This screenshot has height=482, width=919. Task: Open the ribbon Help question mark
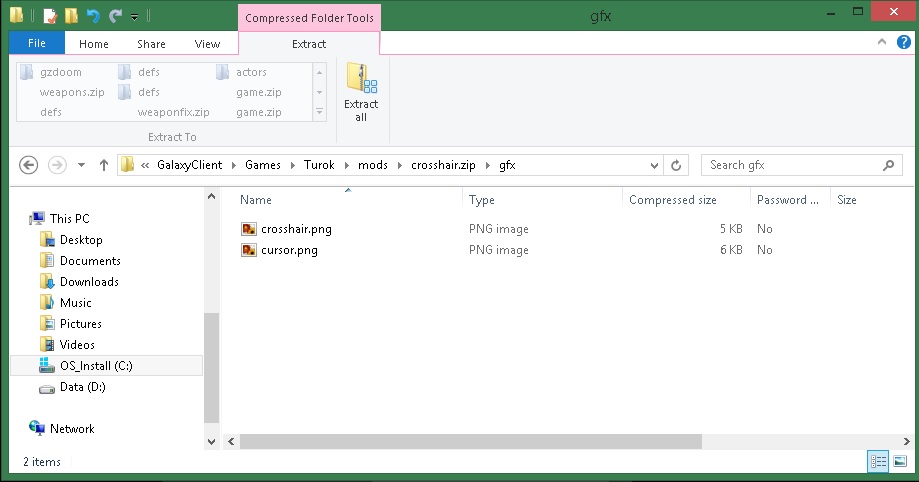point(903,43)
